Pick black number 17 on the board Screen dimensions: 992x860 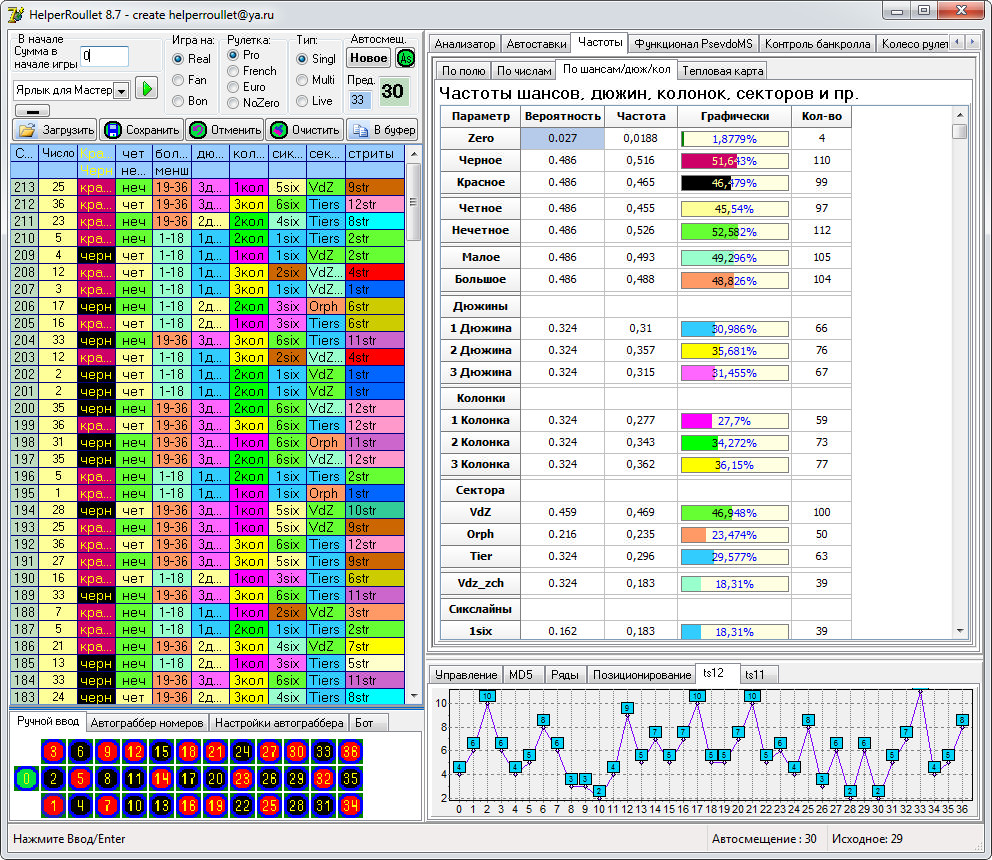(x=188, y=778)
